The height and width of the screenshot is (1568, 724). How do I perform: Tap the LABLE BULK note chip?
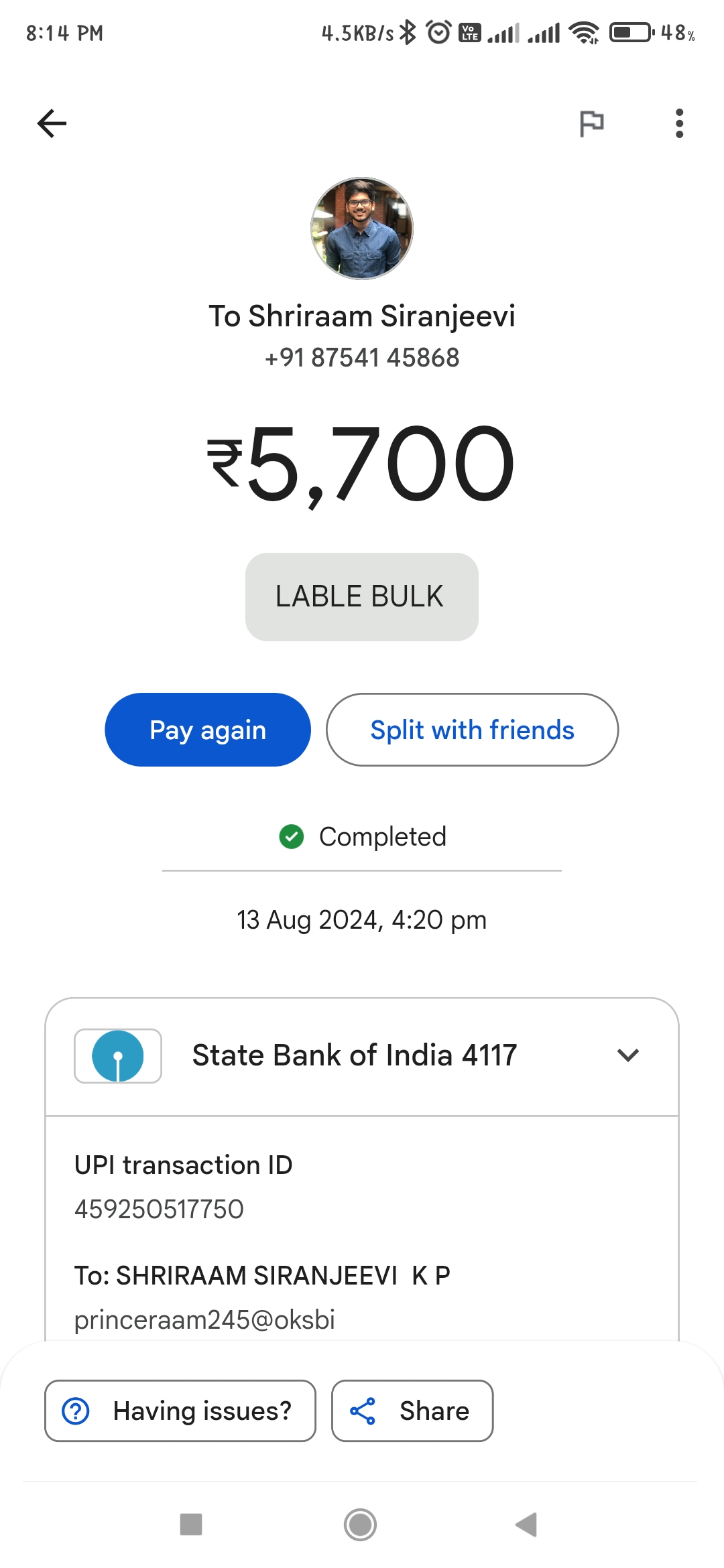(x=362, y=597)
